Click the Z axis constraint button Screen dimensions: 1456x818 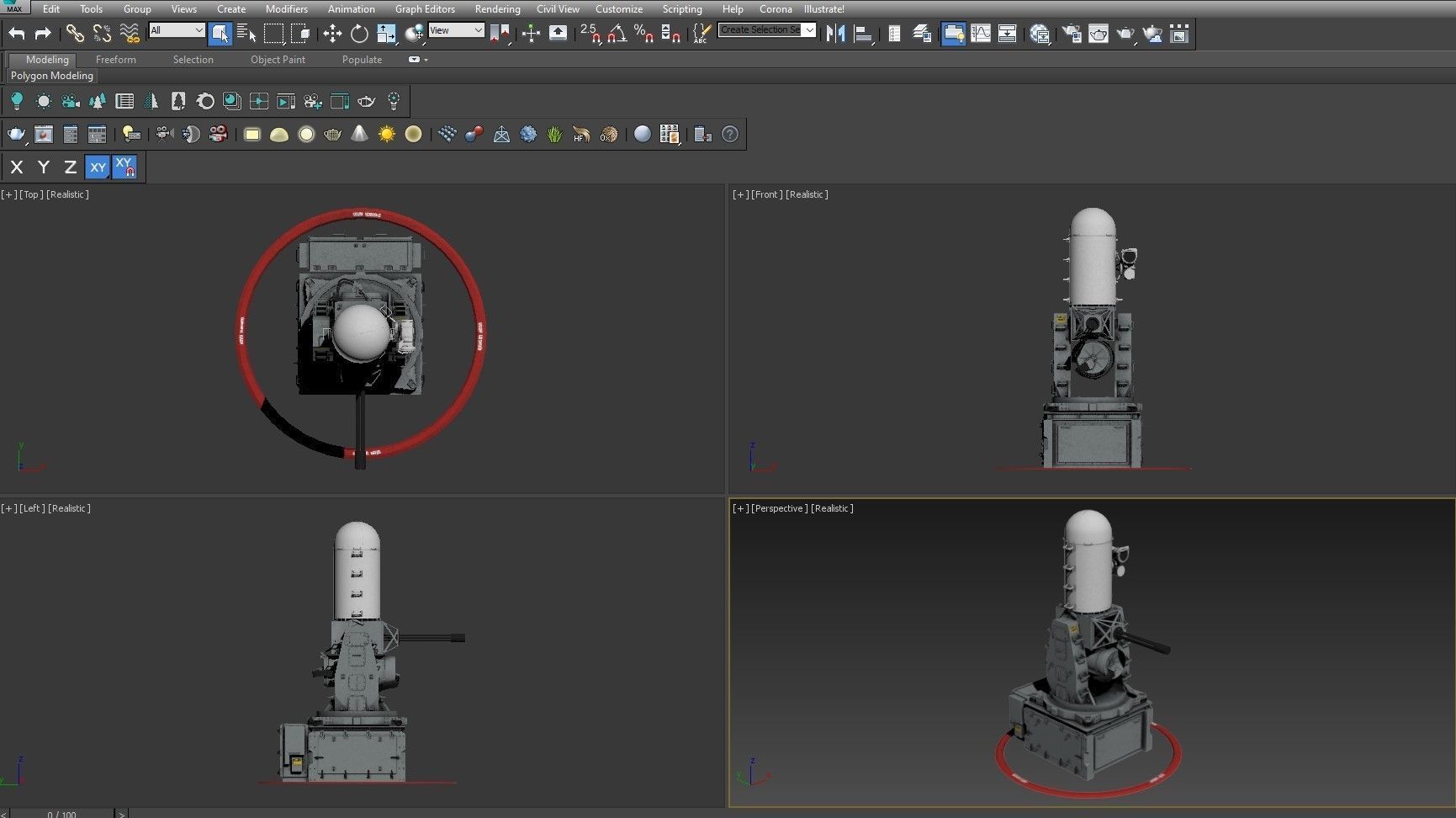(x=71, y=167)
